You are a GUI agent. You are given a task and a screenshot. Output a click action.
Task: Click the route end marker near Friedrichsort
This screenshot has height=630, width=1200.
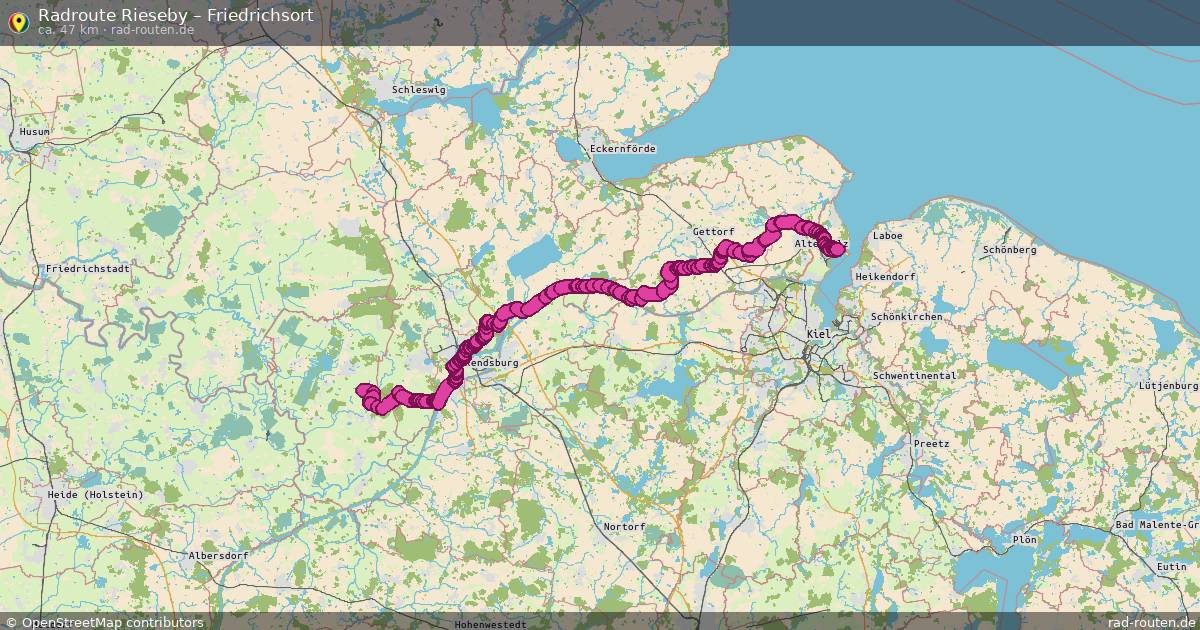tap(837, 249)
